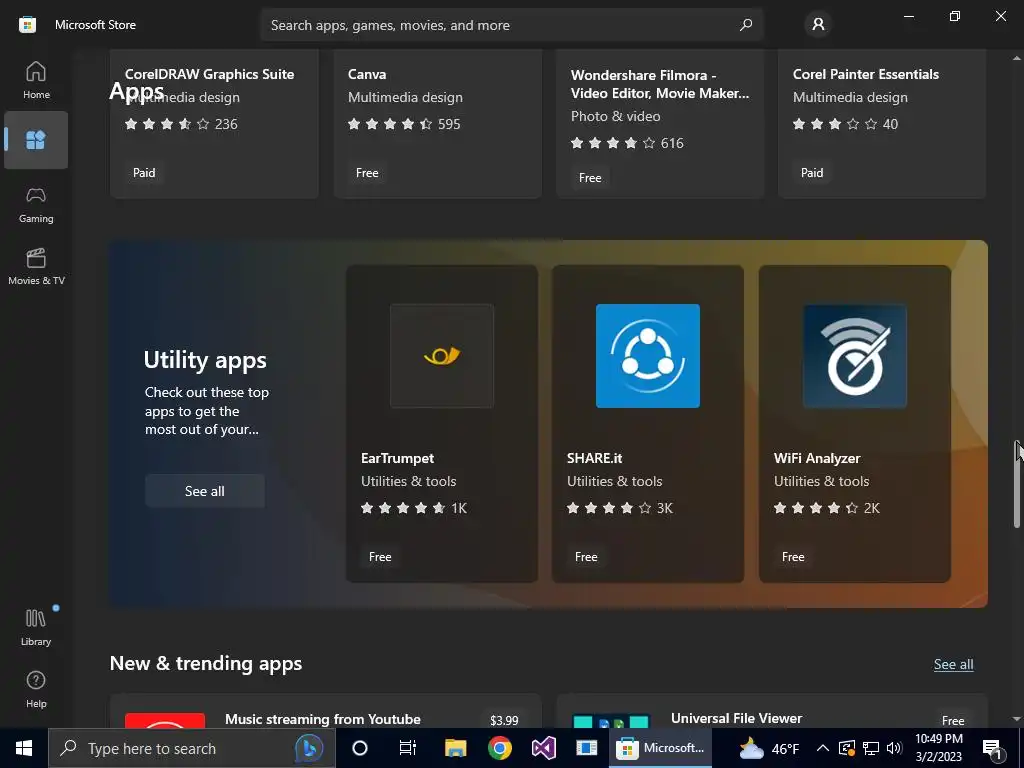Click See all under Utility apps
The height and width of the screenshot is (768, 1024).
(x=204, y=491)
